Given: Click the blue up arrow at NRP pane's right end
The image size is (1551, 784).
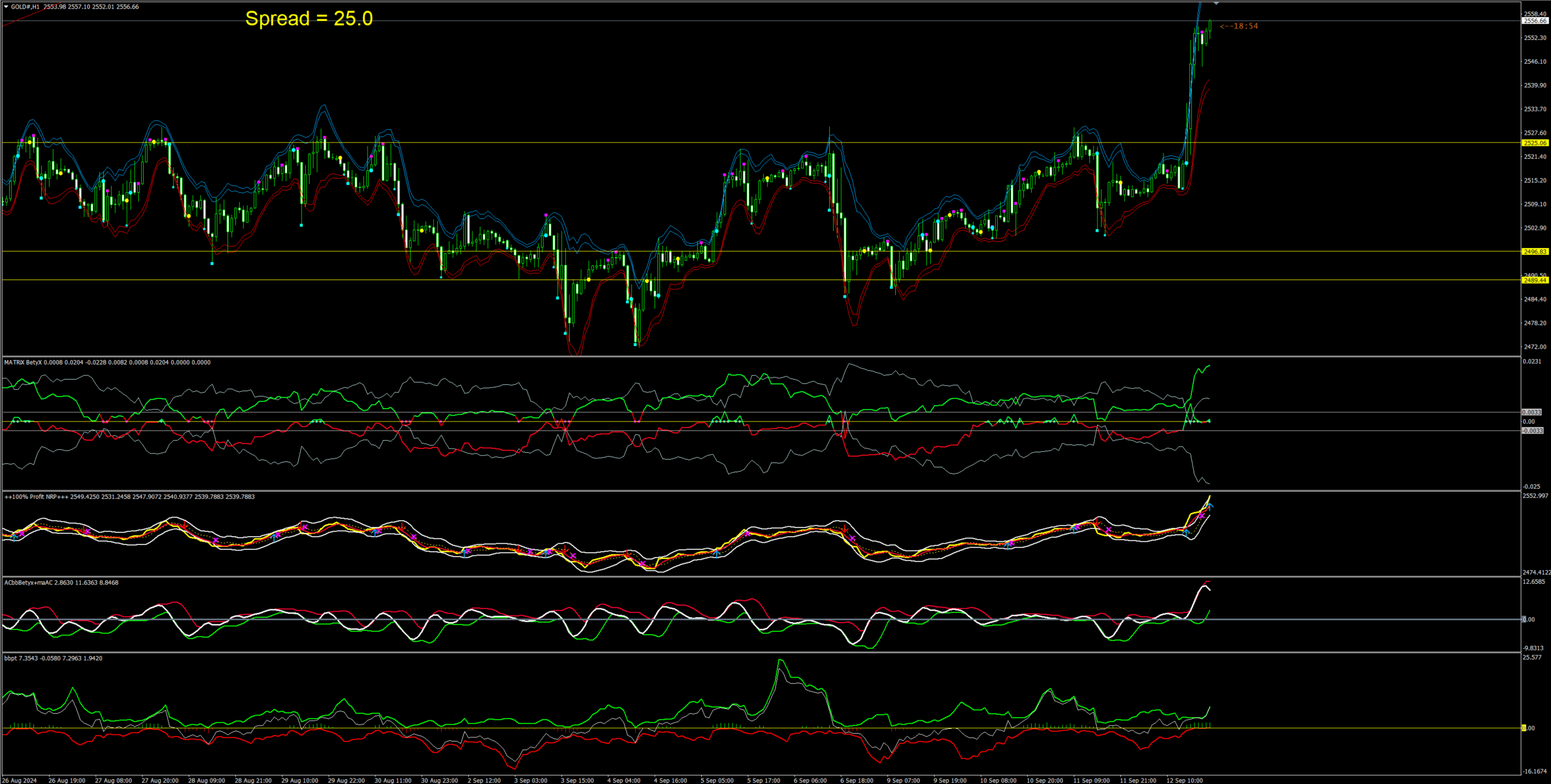Looking at the screenshot, I should (1210, 506).
